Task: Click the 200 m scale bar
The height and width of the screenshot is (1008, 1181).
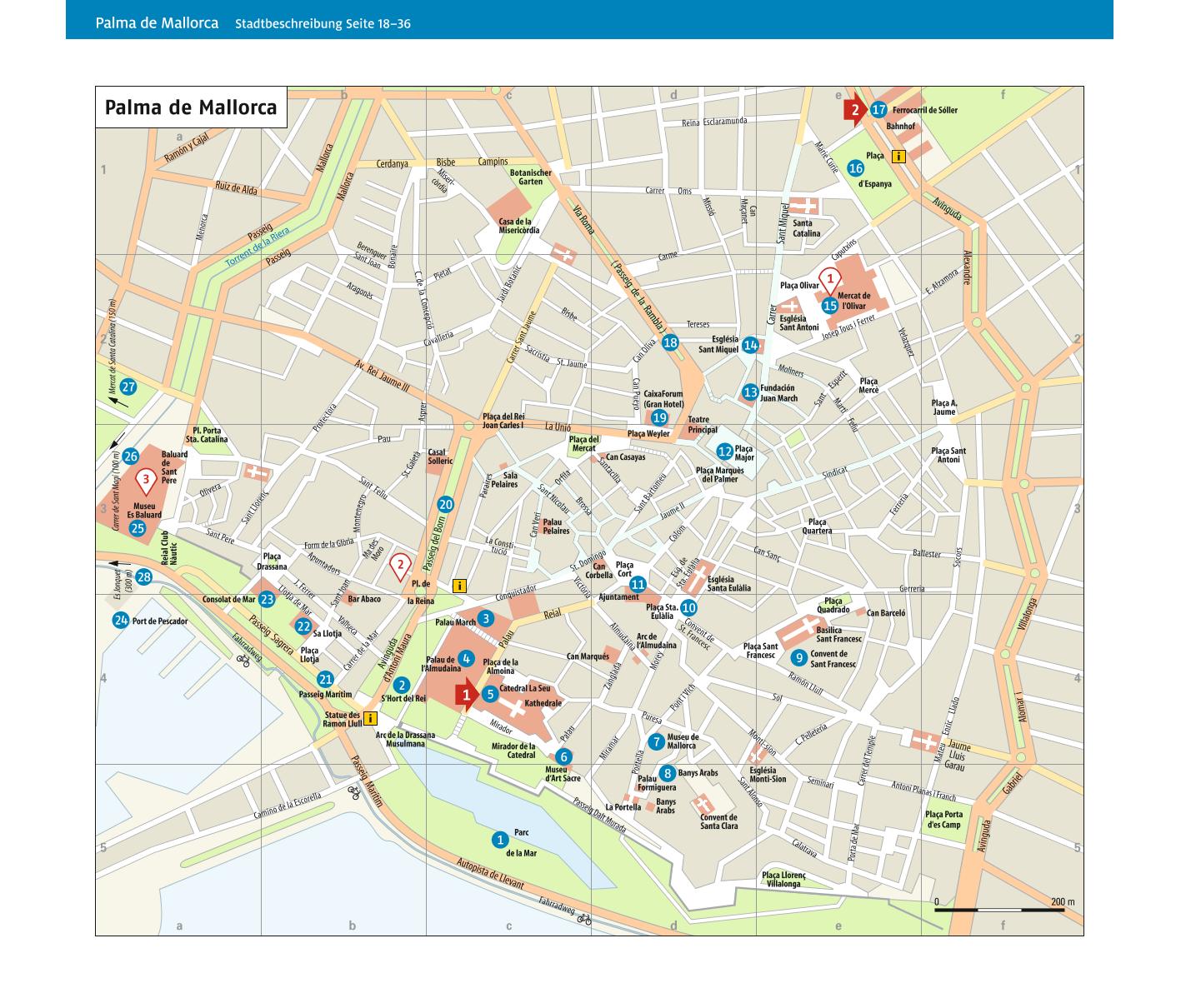Action: (x=999, y=910)
